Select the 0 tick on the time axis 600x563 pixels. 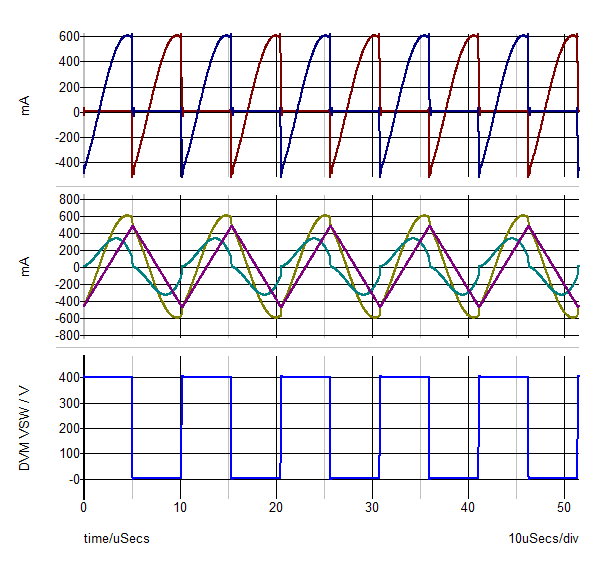pos(84,507)
